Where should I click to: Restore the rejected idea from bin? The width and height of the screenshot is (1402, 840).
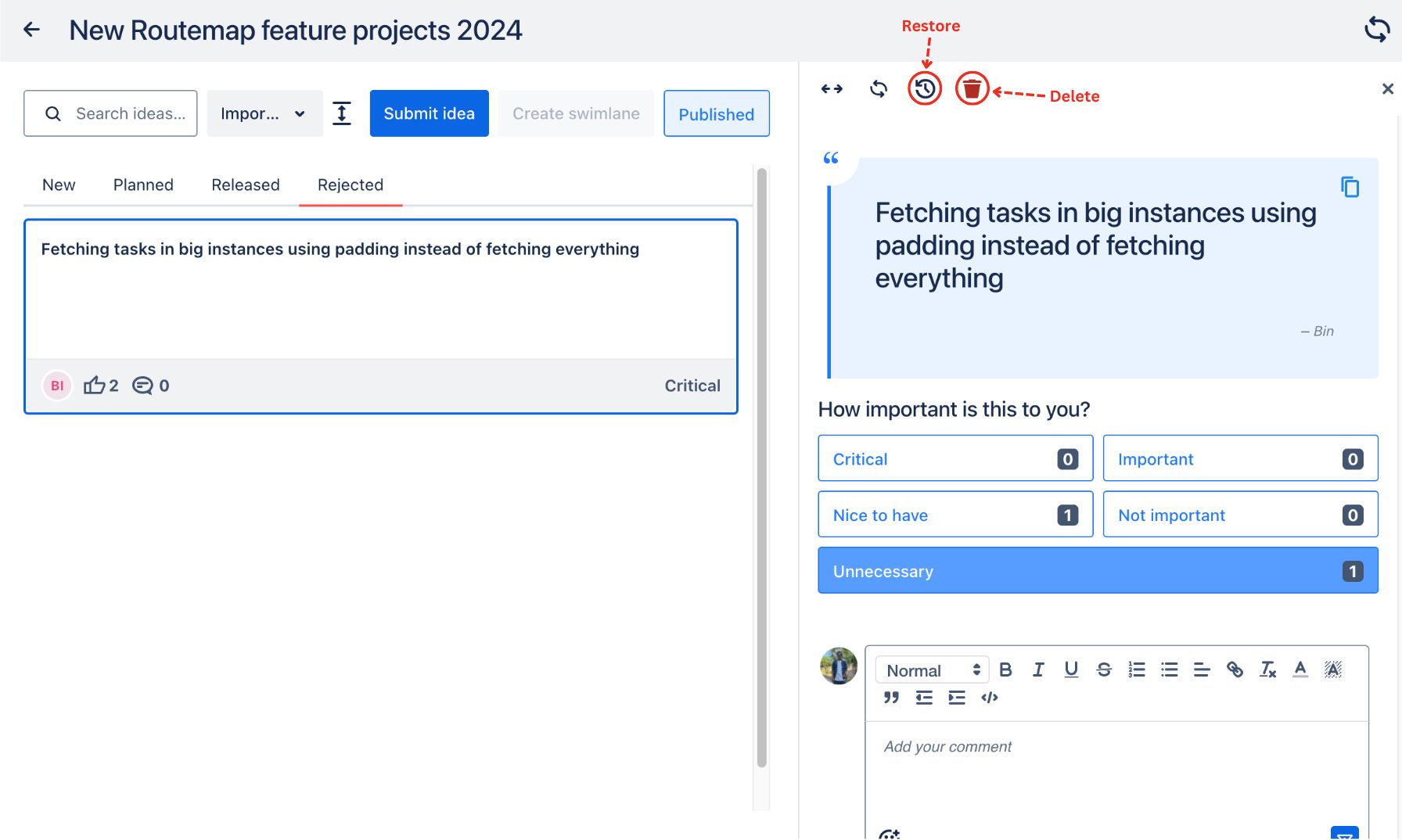(x=924, y=88)
